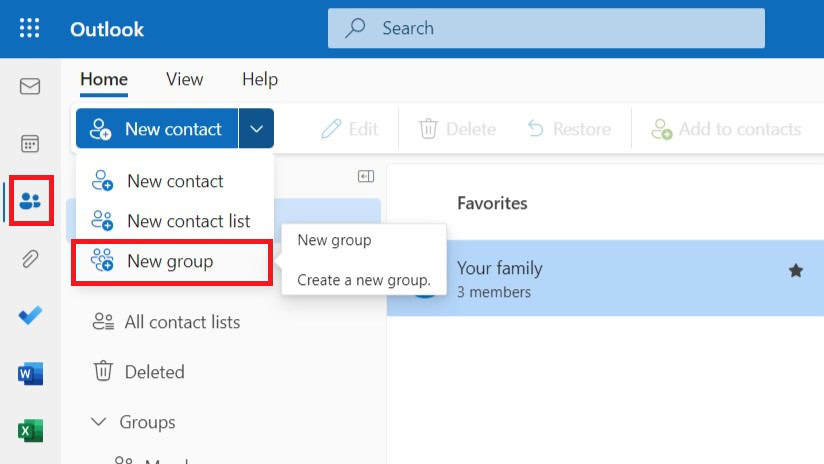Viewport: 824px width, 464px height.
Task: Open the Calendar icon in sidebar
Action: pos(30,144)
